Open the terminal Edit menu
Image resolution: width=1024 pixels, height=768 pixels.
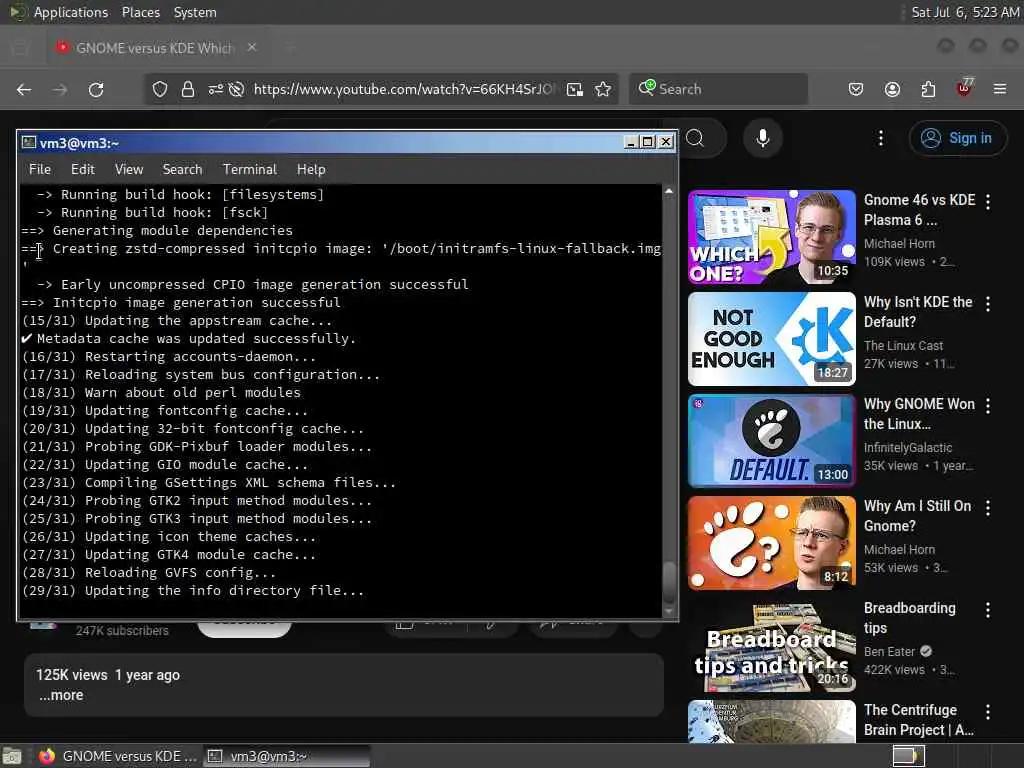tap(83, 169)
